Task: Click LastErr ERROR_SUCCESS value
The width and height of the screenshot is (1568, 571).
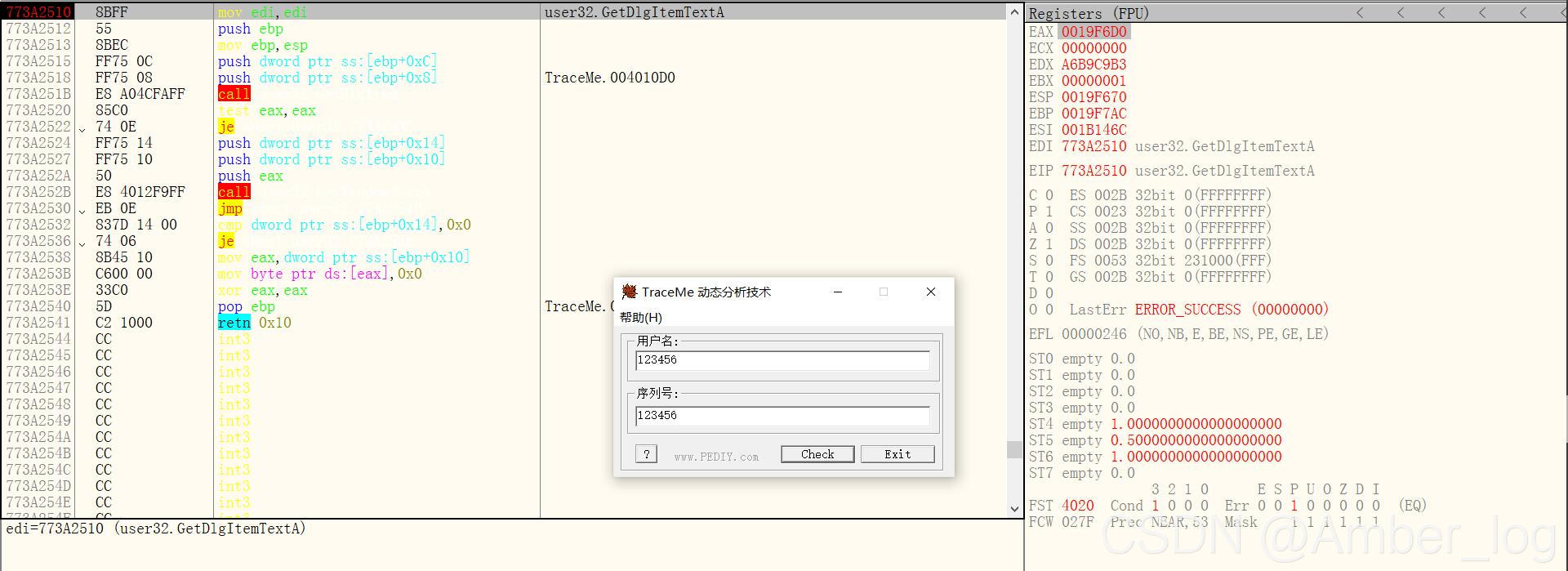Action: pyautogui.click(x=1232, y=310)
